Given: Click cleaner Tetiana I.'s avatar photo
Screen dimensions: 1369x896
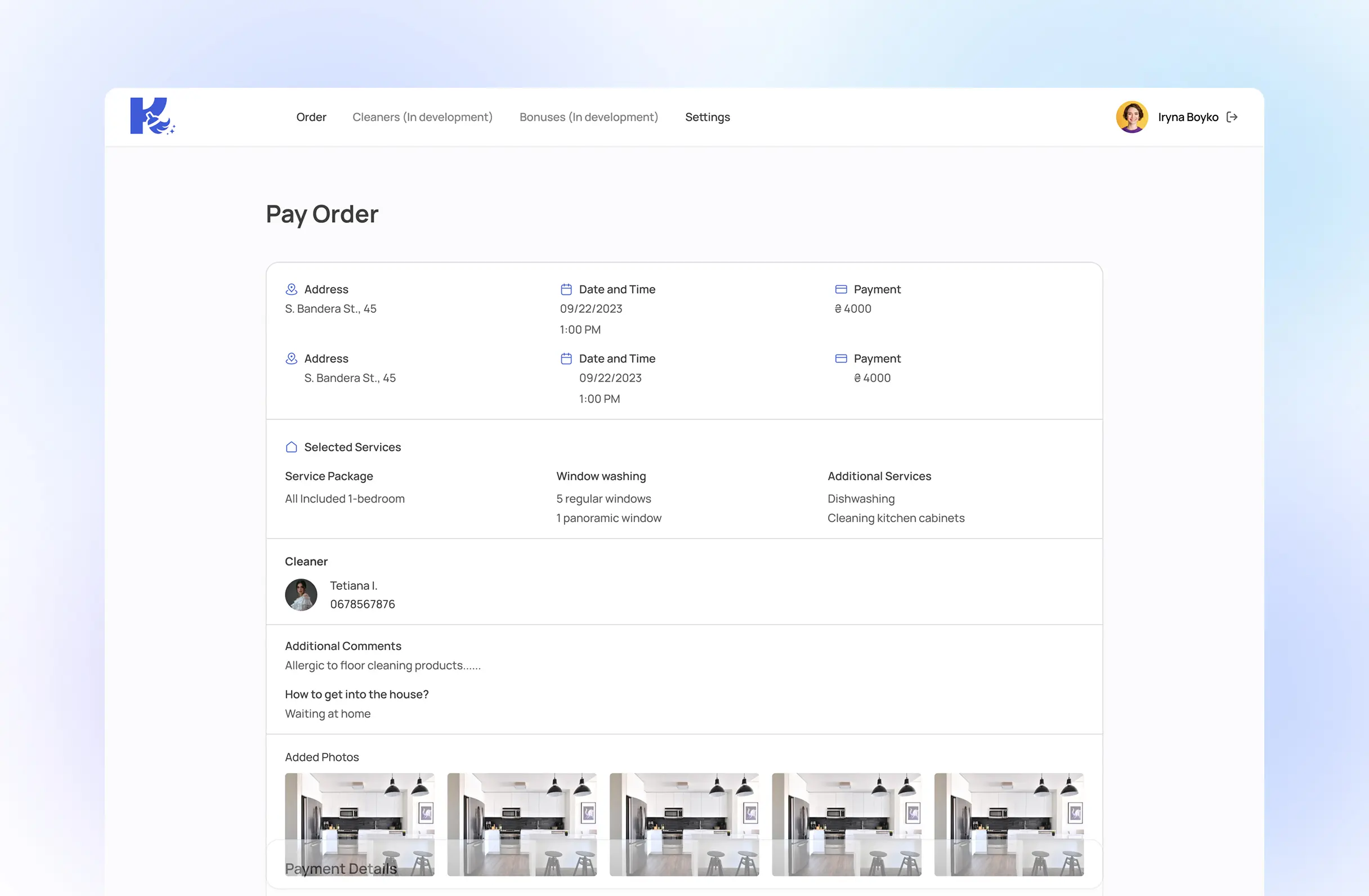Looking at the screenshot, I should [301, 595].
